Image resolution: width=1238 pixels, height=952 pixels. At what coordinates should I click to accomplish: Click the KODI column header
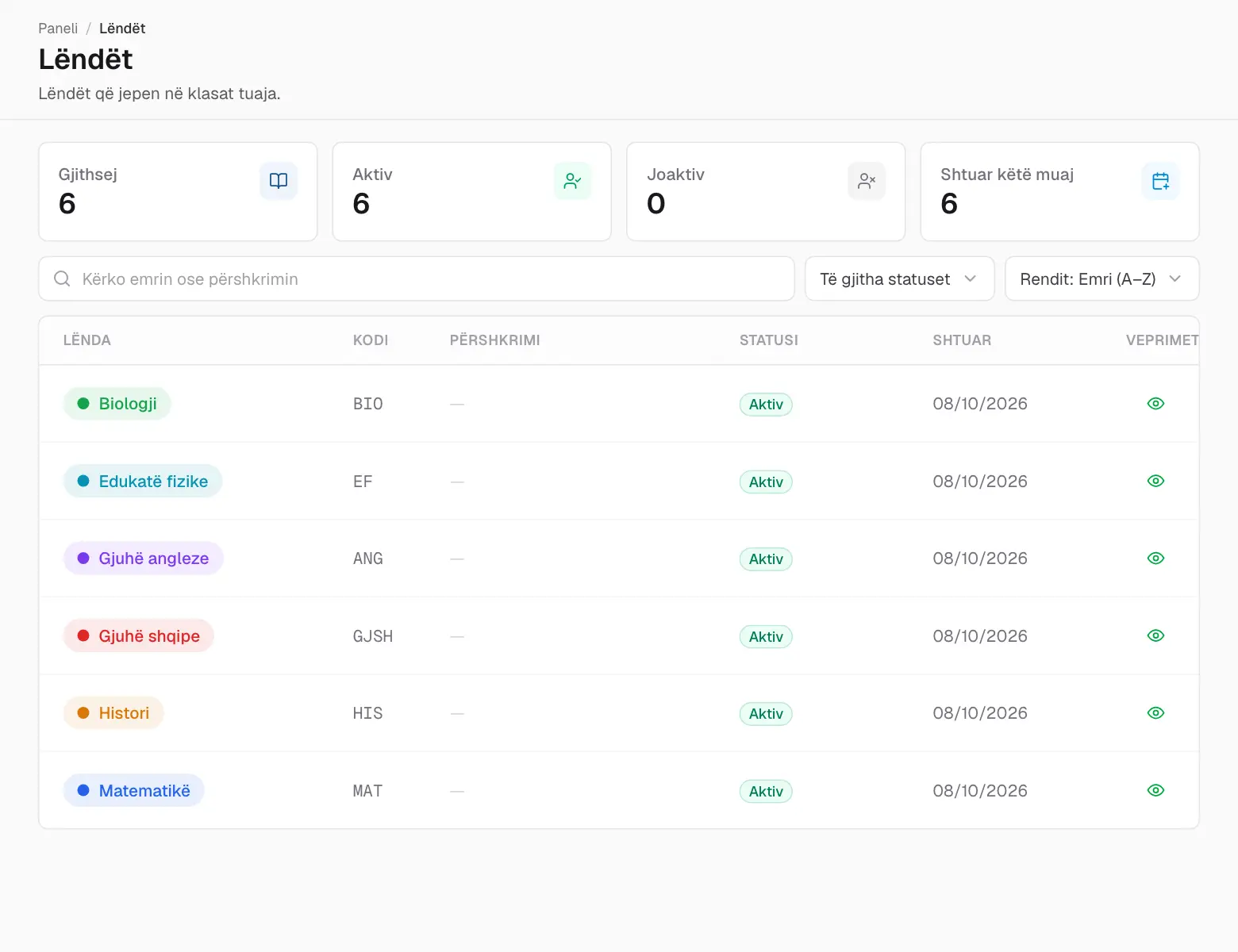[371, 340]
